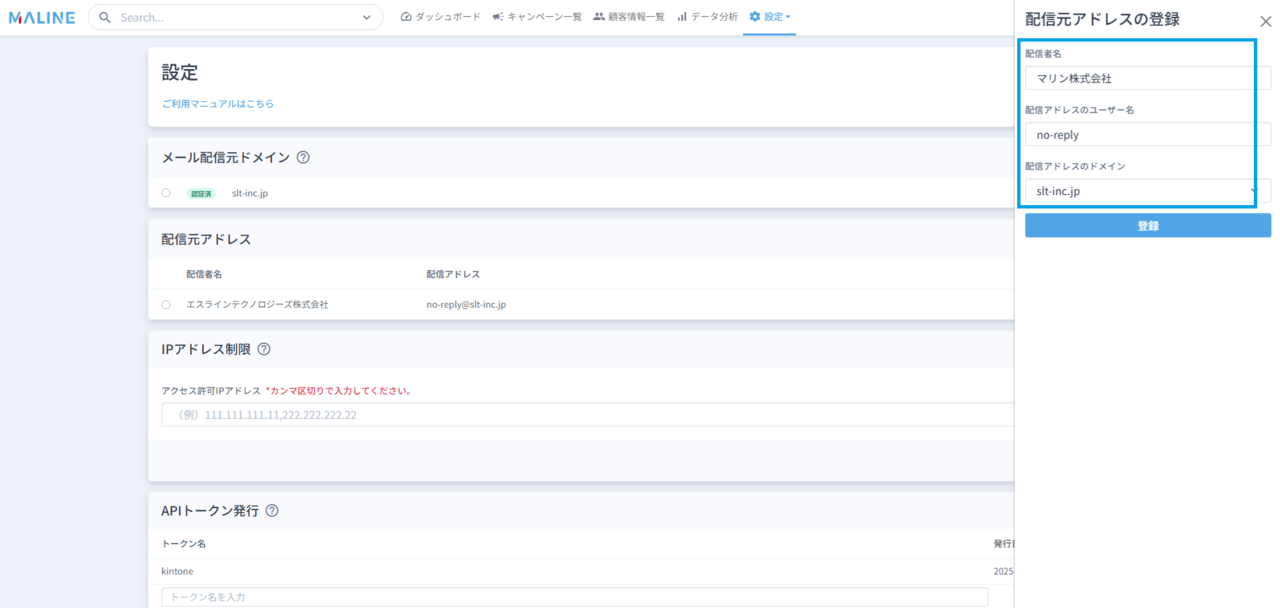
Task: Expand the 設定 dropdown menu
Action: [769, 17]
